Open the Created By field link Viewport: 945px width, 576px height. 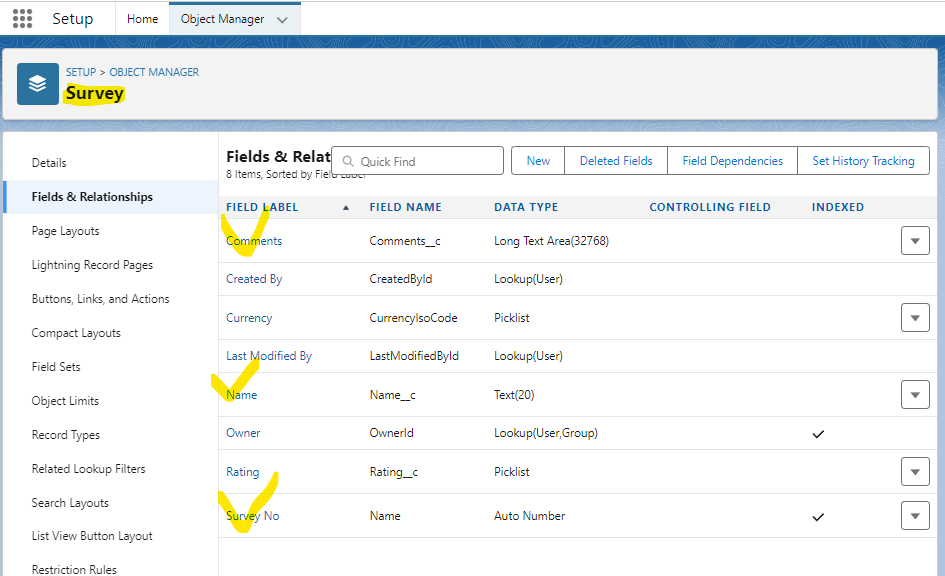[x=254, y=279]
